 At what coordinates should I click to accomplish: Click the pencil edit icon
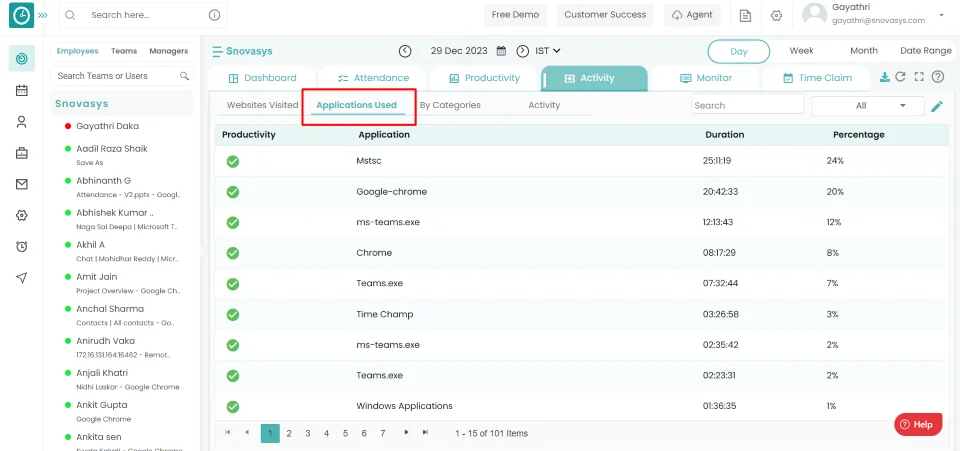click(x=937, y=106)
